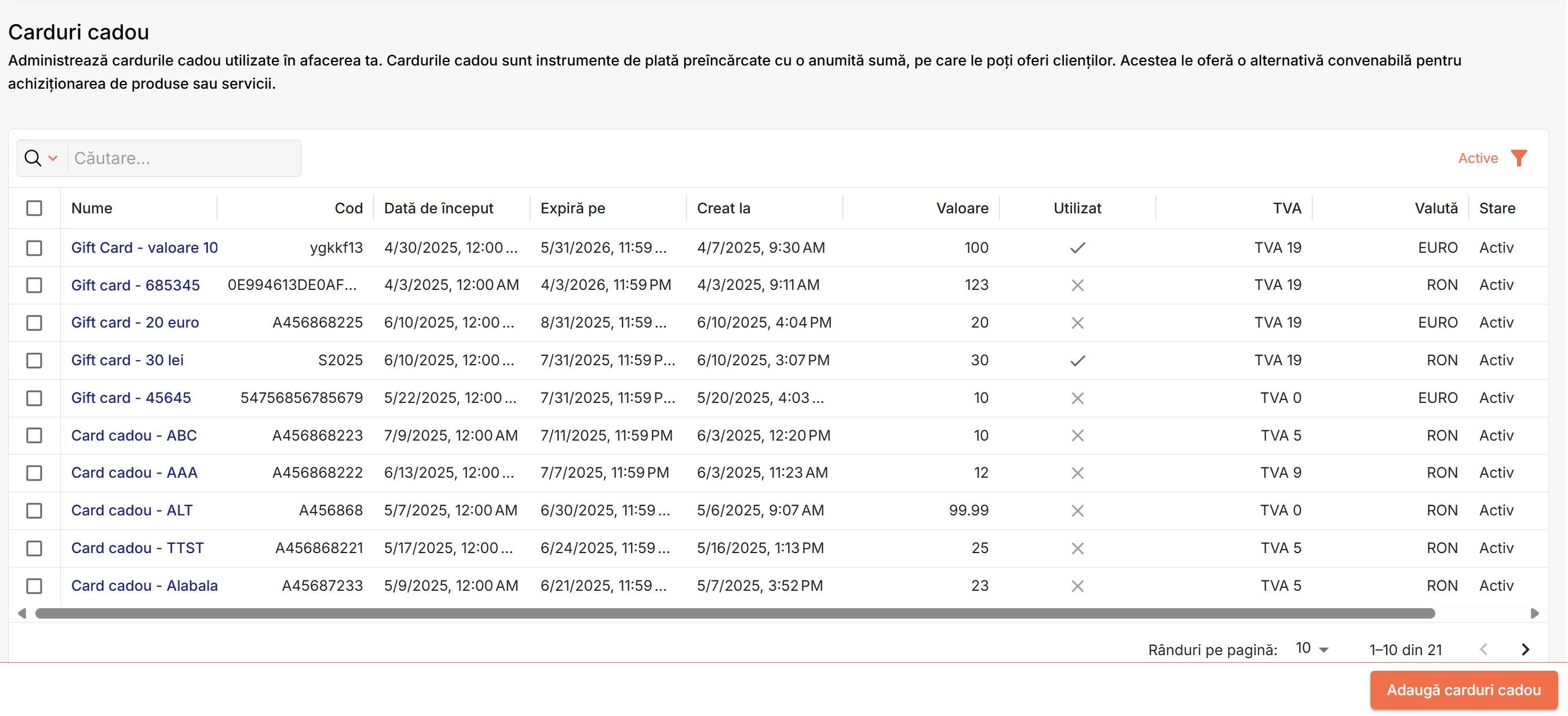1568x716 pixels.
Task: Click the Active filter label
Action: [1477, 158]
